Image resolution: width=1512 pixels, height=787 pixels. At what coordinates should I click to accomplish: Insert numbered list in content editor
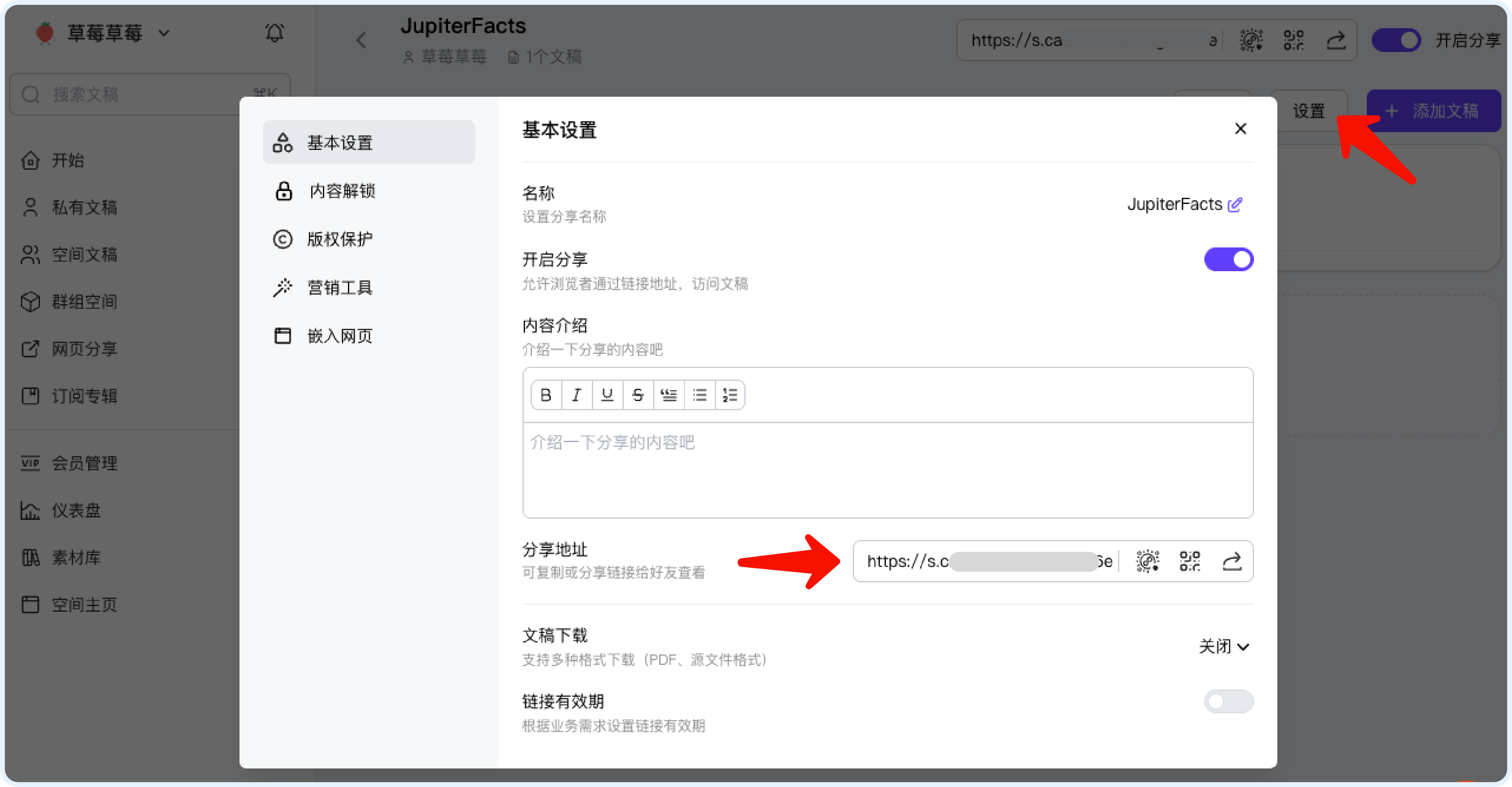(x=729, y=395)
